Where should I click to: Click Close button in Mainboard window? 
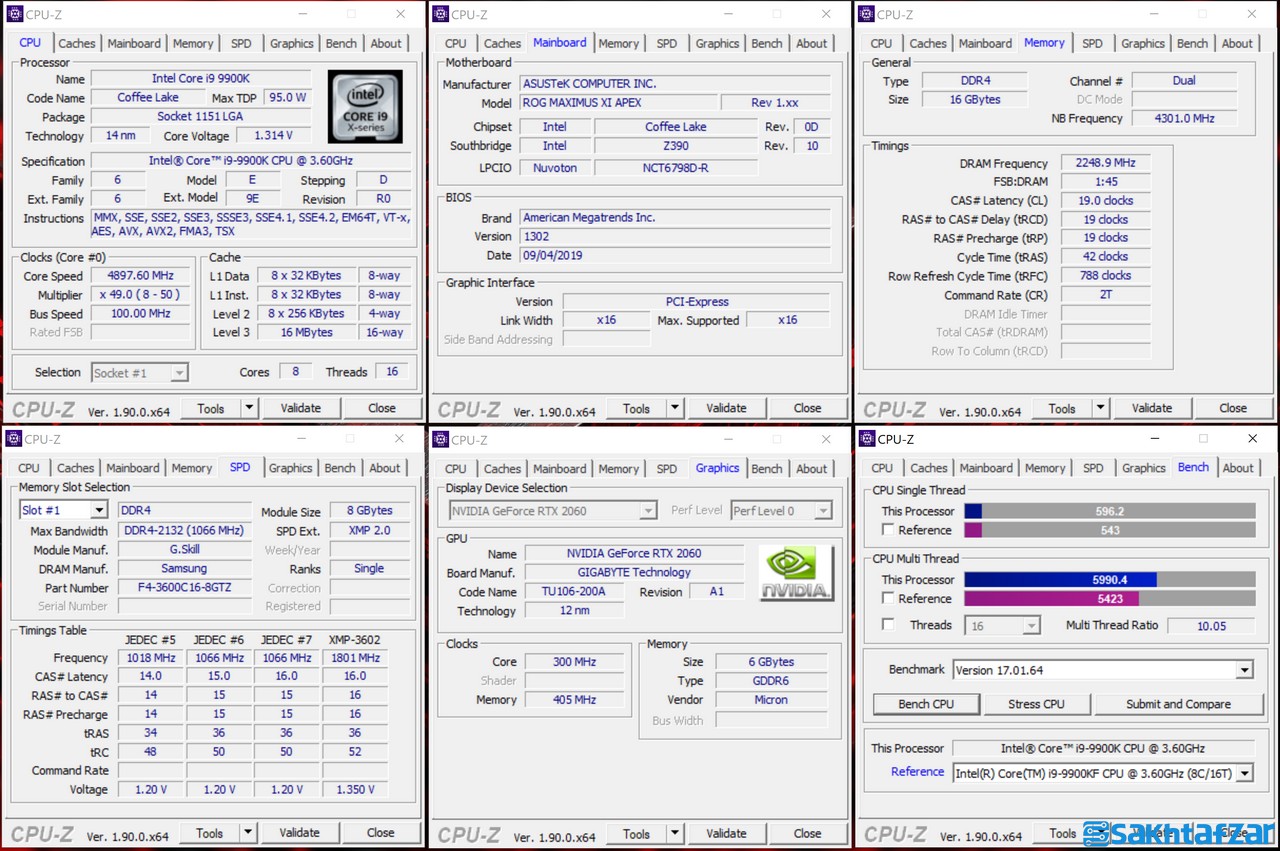808,408
